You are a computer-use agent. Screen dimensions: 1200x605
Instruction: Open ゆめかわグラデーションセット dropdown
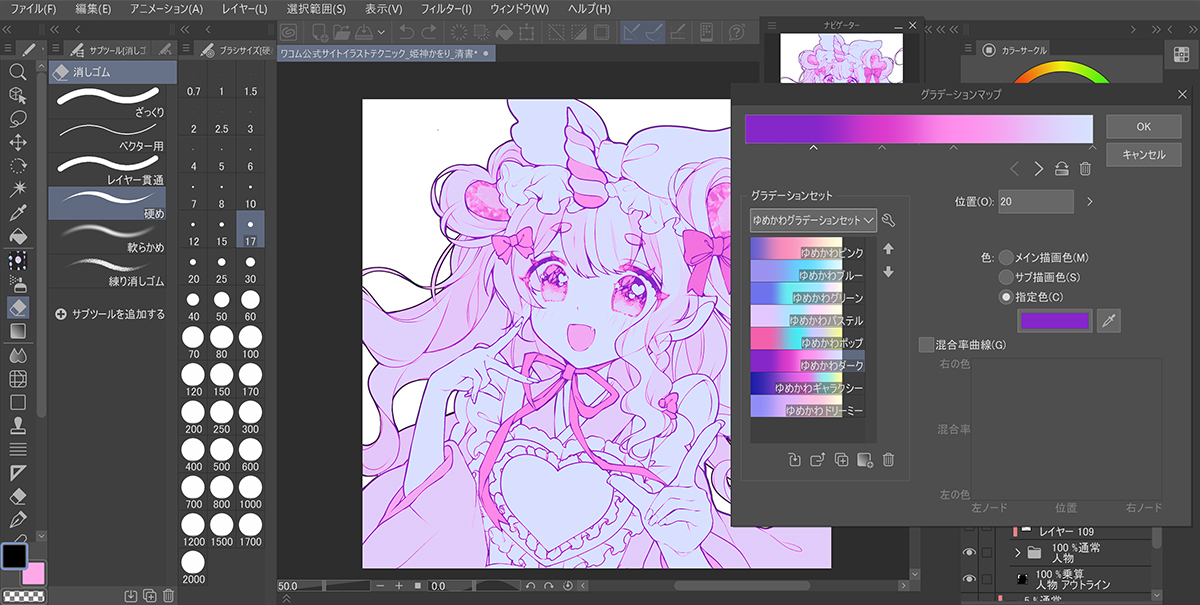pyautogui.click(x=813, y=219)
